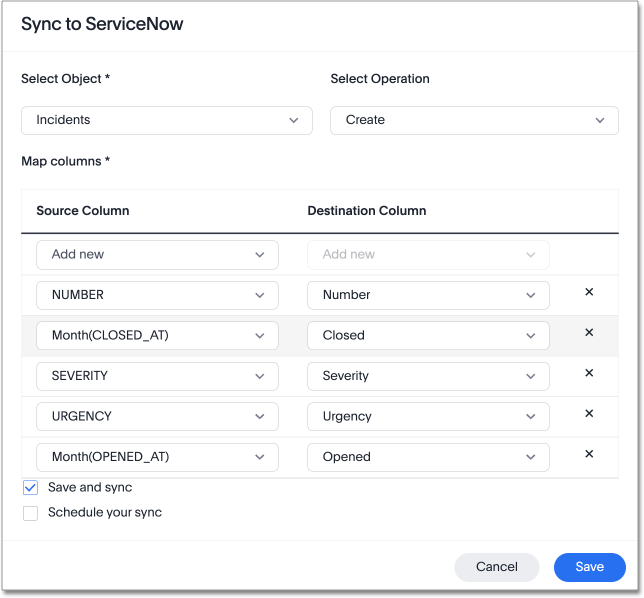Viewport: 644px width, 598px height.
Task: Open the NUMBER source column dropdown
Action: pos(157,295)
